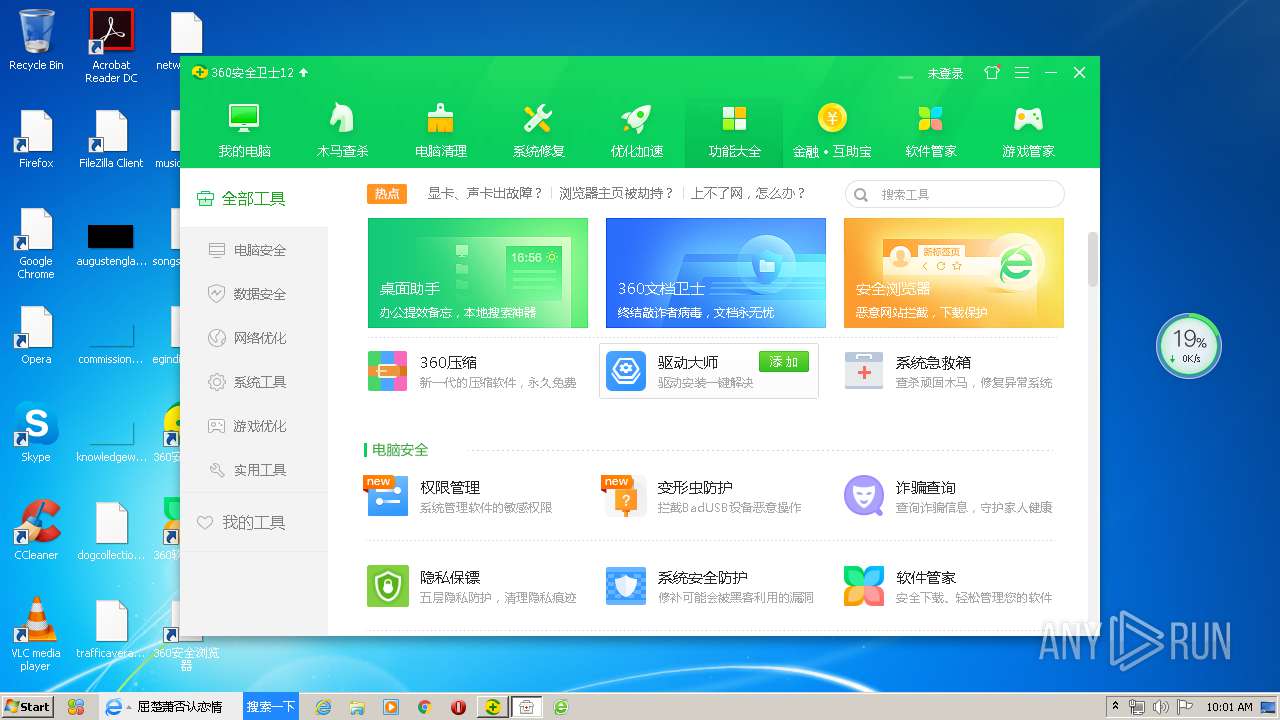Open 360压缩 tool icon
The width and height of the screenshot is (1280, 720).
pos(387,371)
